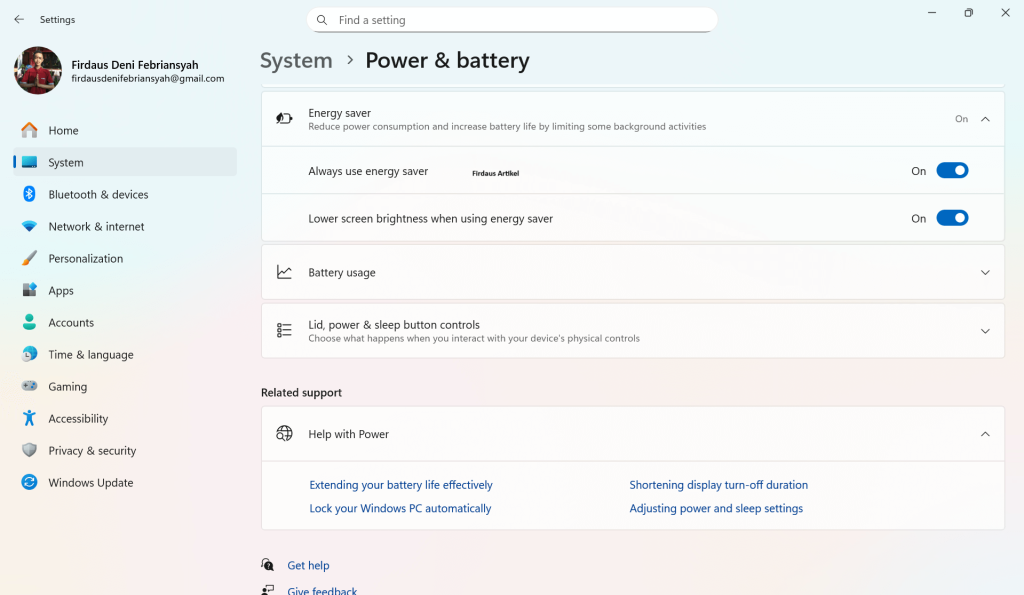Click the Accessibility figure icon

pos(29,418)
